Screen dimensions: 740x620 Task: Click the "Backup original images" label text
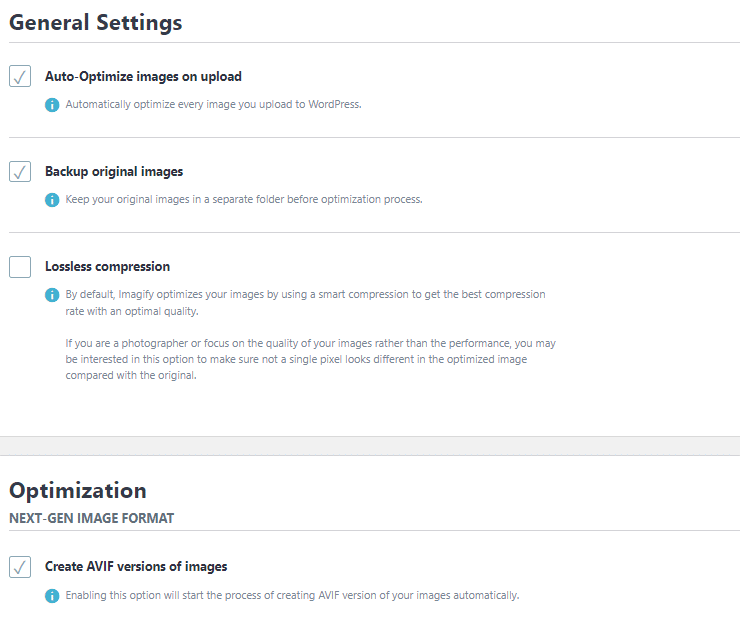point(114,171)
